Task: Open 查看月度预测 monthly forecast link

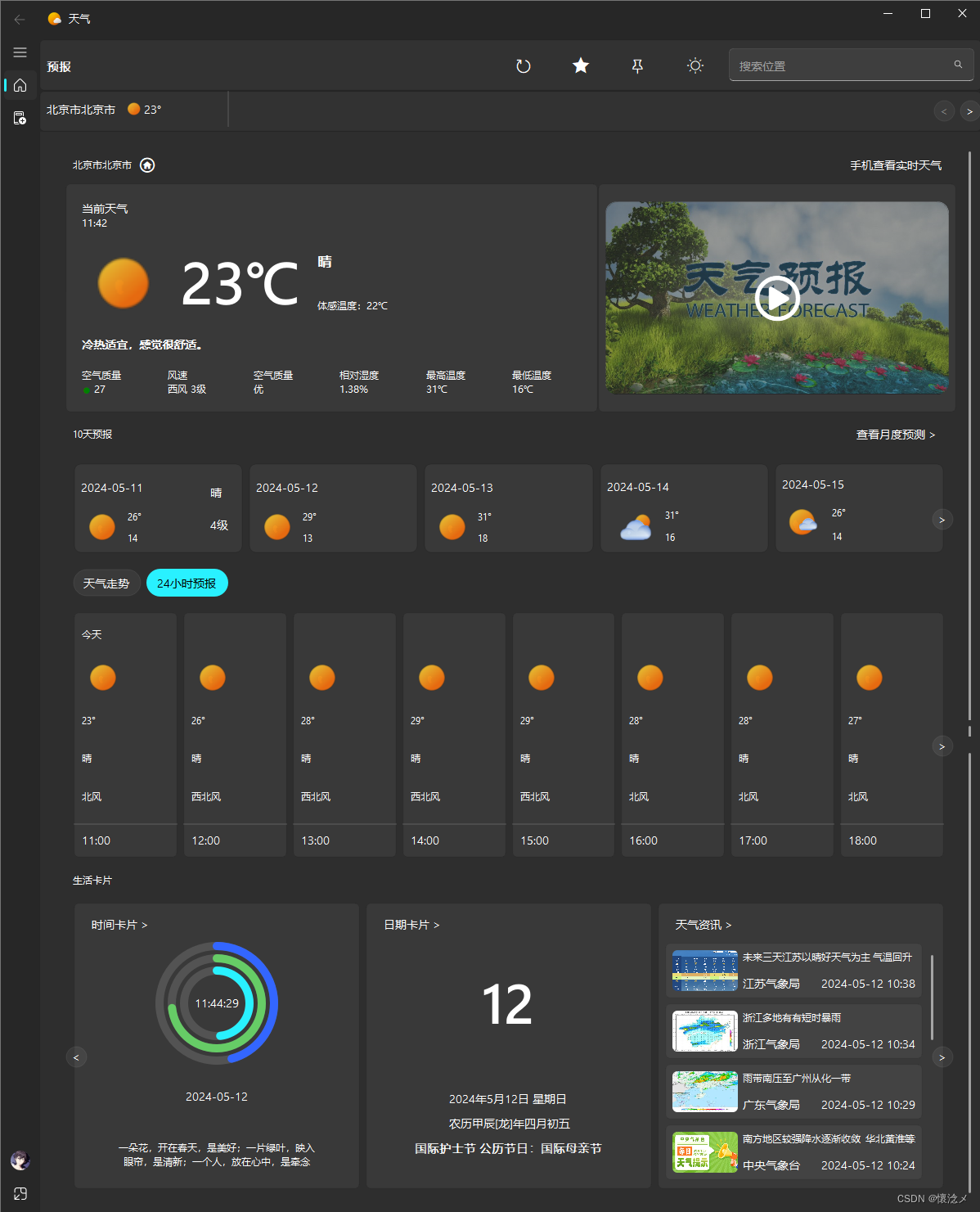Action: (895, 435)
